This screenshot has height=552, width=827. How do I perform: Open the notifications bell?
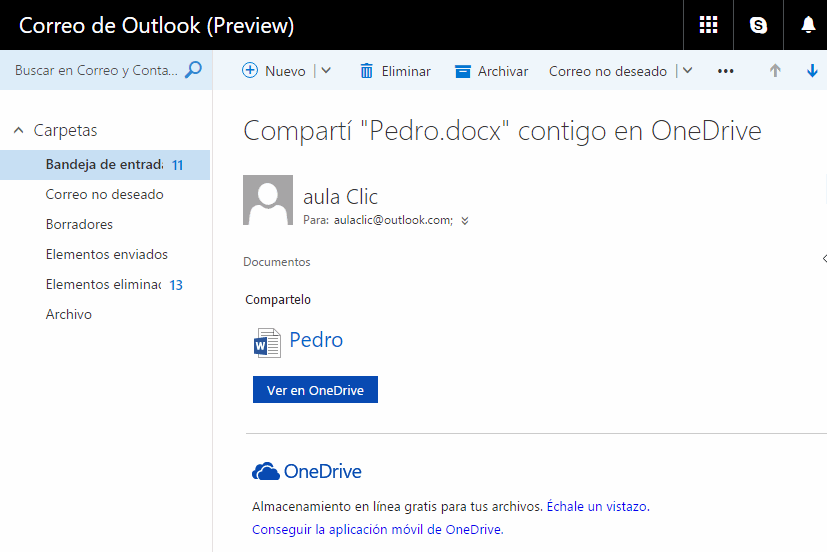pos(808,25)
